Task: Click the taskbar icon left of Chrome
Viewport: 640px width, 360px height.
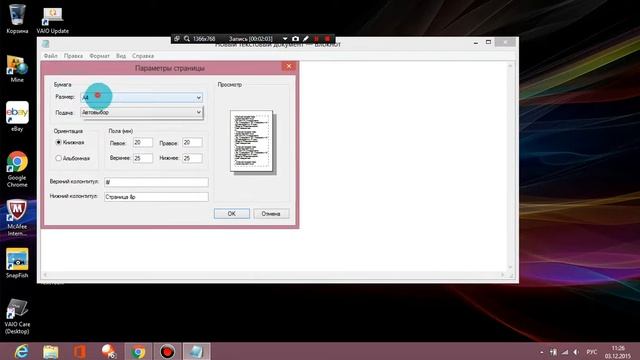Action: pos(109,351)
